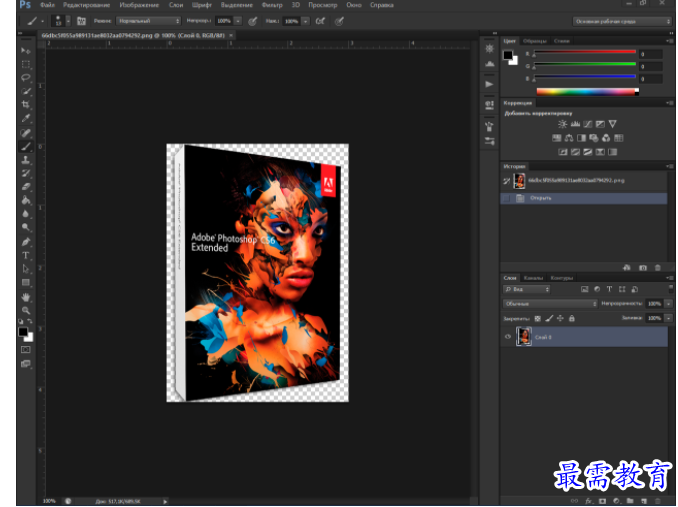Select the Dodge tool

[x=26, y=227]
